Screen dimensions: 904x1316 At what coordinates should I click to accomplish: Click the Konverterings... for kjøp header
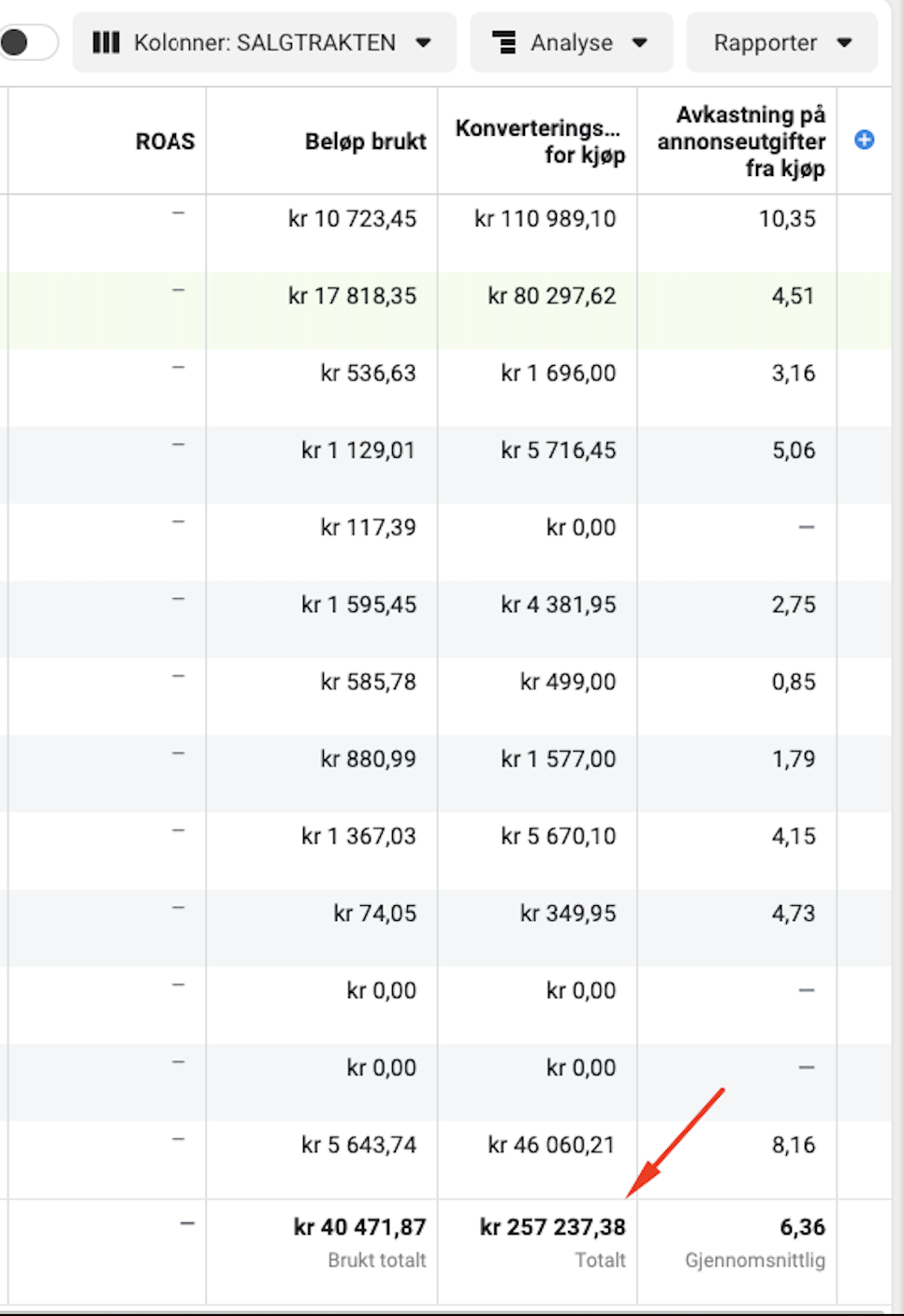coord(540,141)
